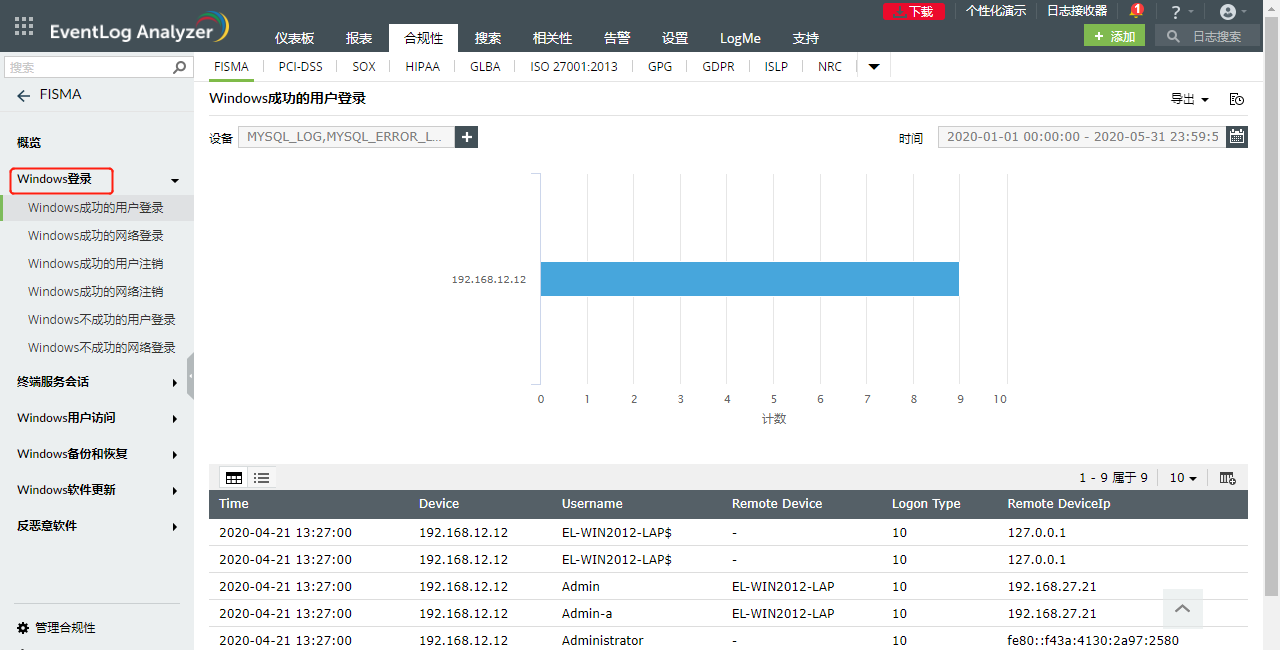Switch to table grid view
This screenshot has height=650, width=1280.
pyautogui.click(x=234, y=478)
